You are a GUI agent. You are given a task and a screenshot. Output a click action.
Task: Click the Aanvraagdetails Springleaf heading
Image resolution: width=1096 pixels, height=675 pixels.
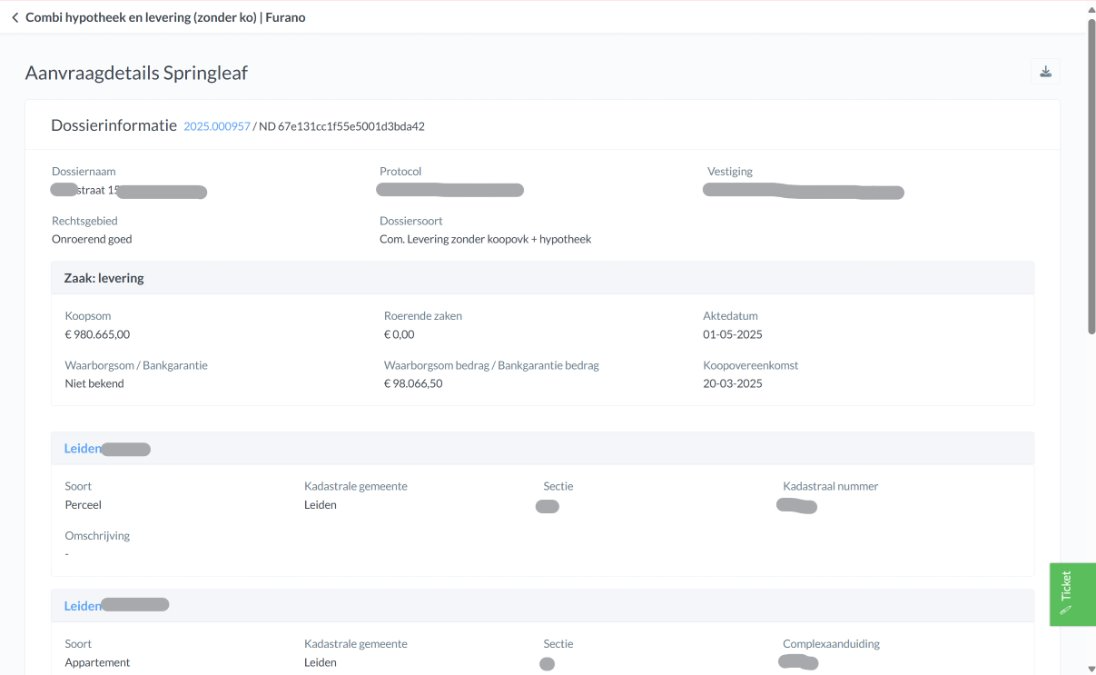pyautogui.click(x=136, y=73)
